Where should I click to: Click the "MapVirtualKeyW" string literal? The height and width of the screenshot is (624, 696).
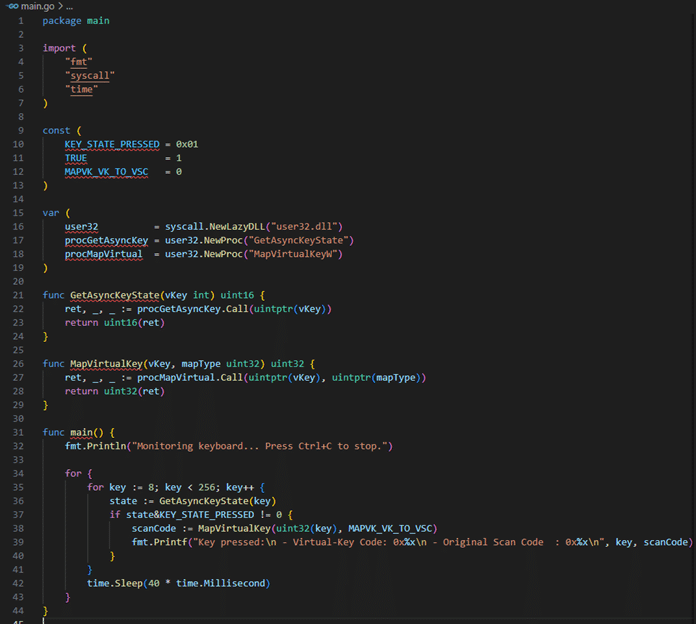(299, 254)
